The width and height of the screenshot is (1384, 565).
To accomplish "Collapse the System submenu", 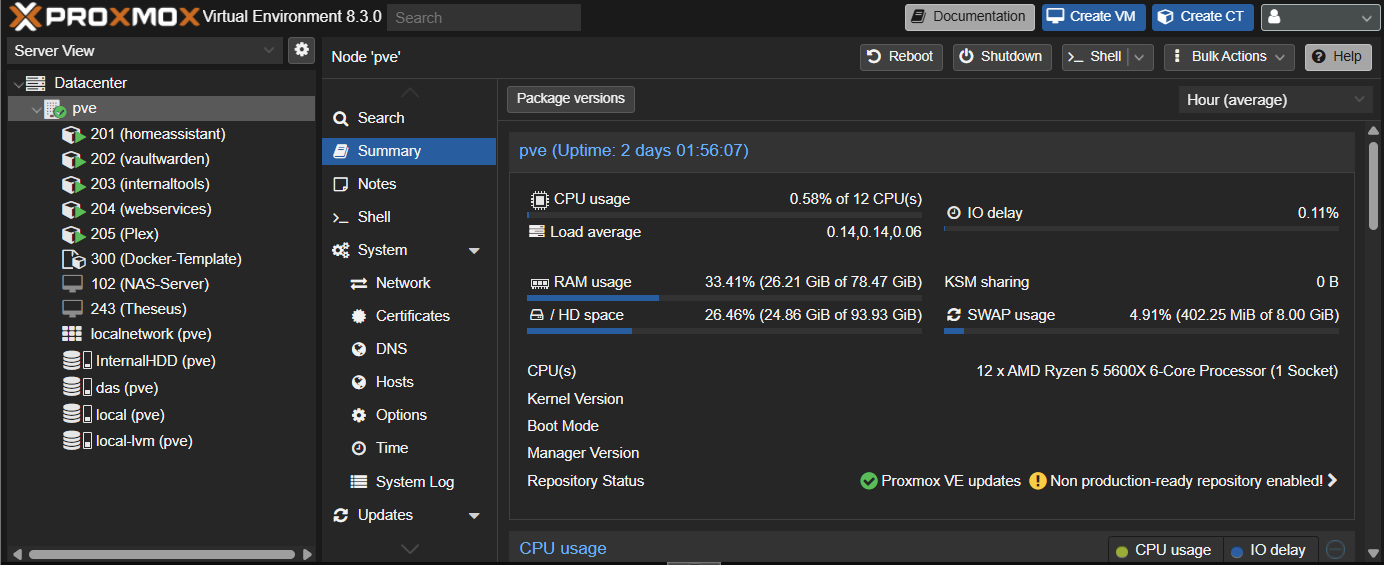I will (474, 251).
